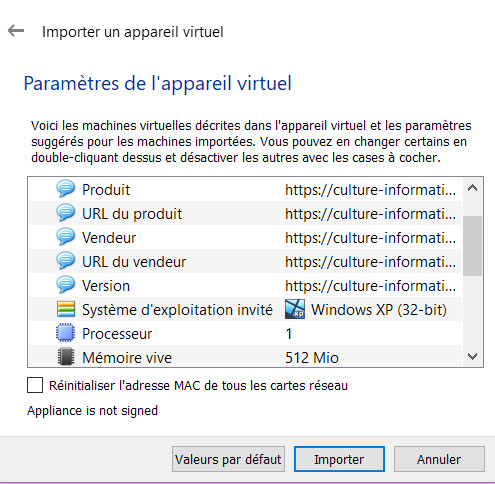The width and height of the screenshot is (495, 484).
Task: Click the Annuler button
Action: coord(439,459)
